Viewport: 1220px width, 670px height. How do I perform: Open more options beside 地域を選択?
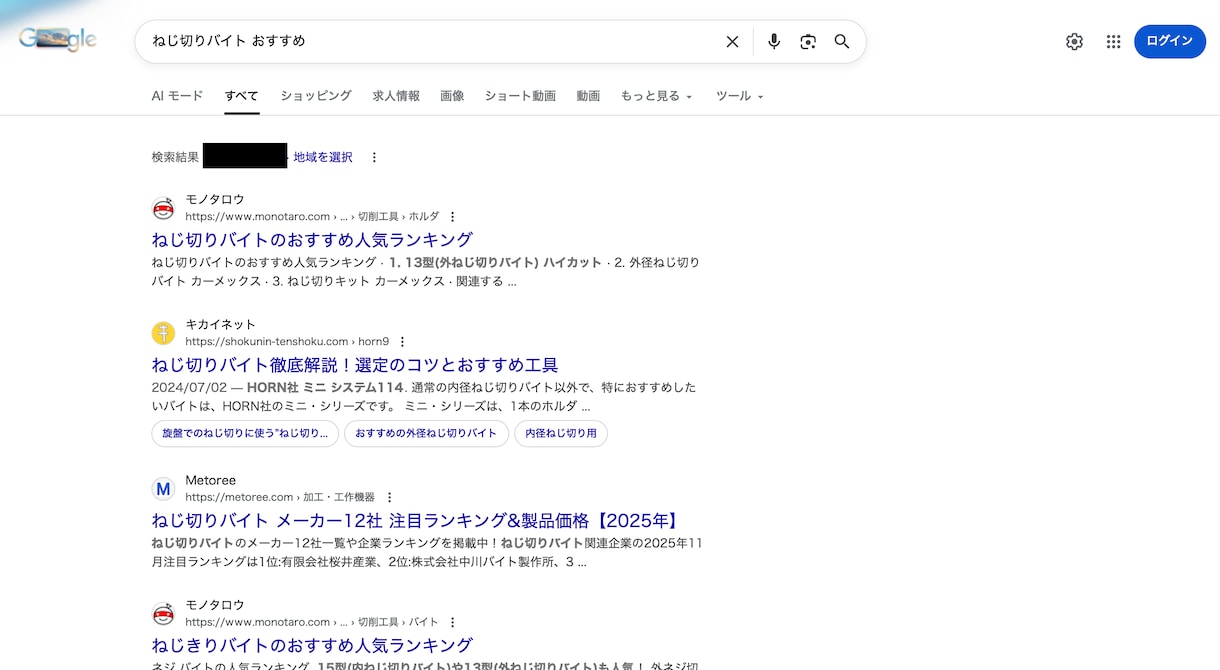pos(374,157)
